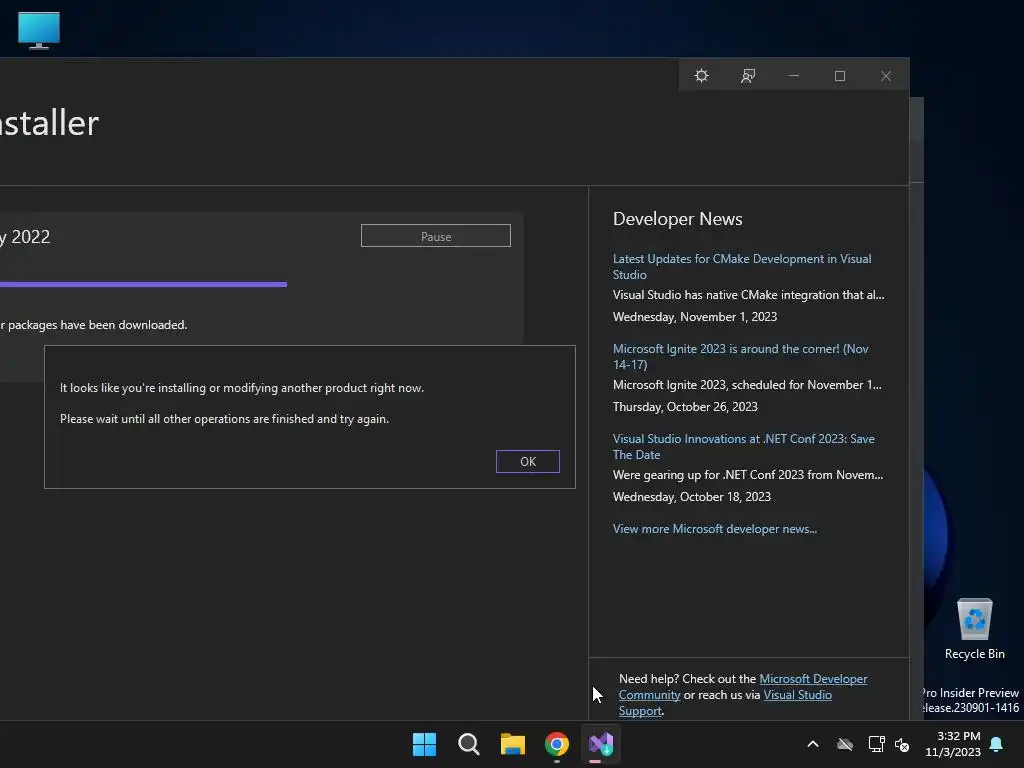The width and height of the screenshot is (1024, 768).
Task: Maximize the Visual Studio Installer window
Action: pos(840,76)
